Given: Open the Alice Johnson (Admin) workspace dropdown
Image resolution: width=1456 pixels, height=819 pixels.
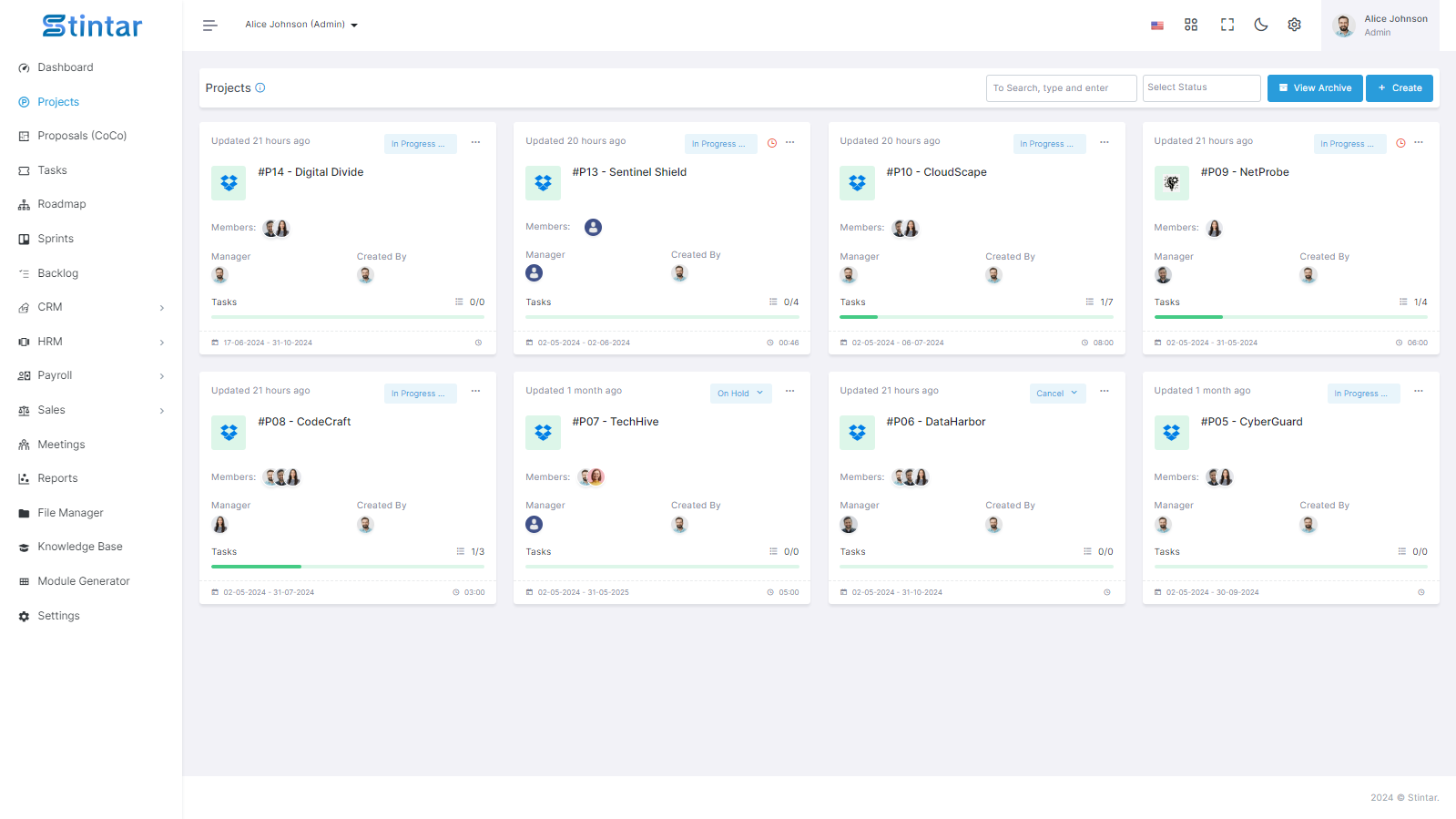Looking at the screenshot, I should pos(301,25).
